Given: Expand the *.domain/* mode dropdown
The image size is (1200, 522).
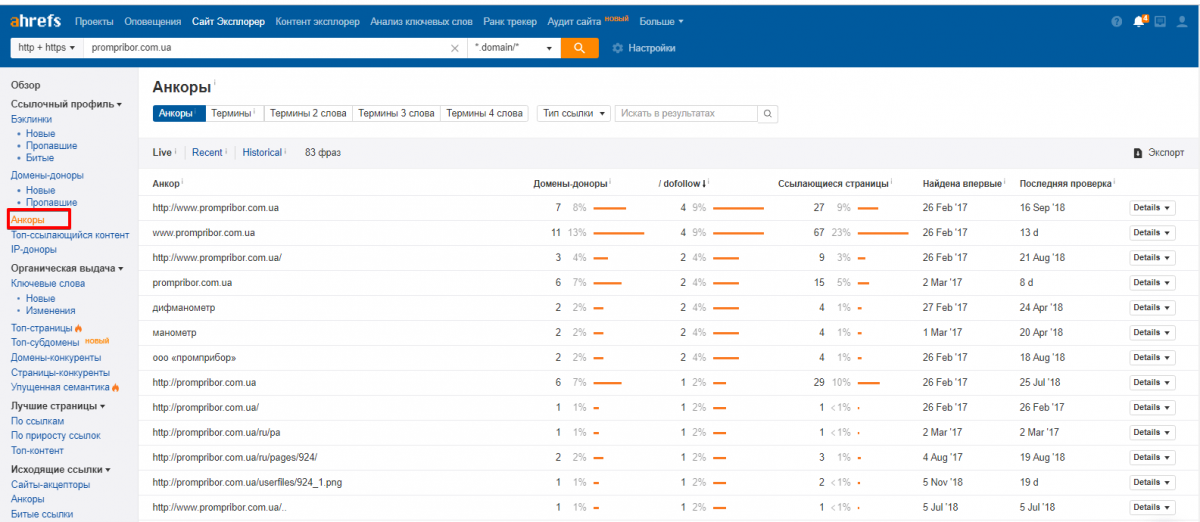Looking at the screenshot, I should pos(514,48).
